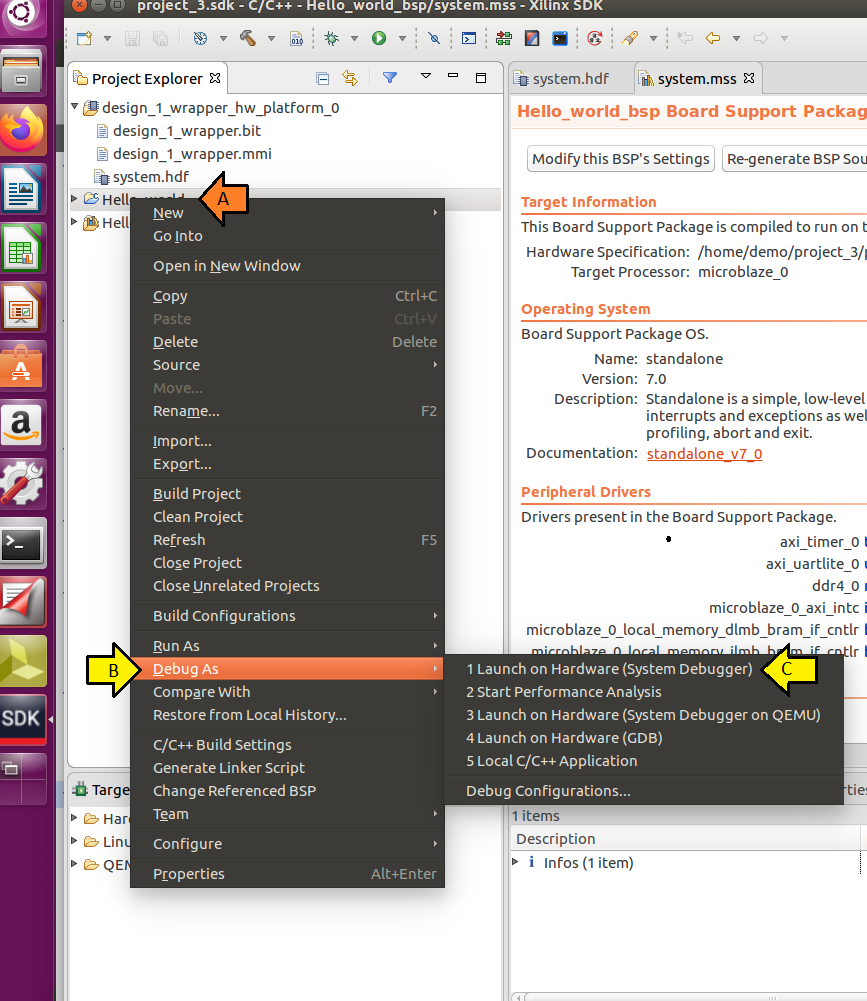Open the Project Explorer view menu arrow

[426, 76]
